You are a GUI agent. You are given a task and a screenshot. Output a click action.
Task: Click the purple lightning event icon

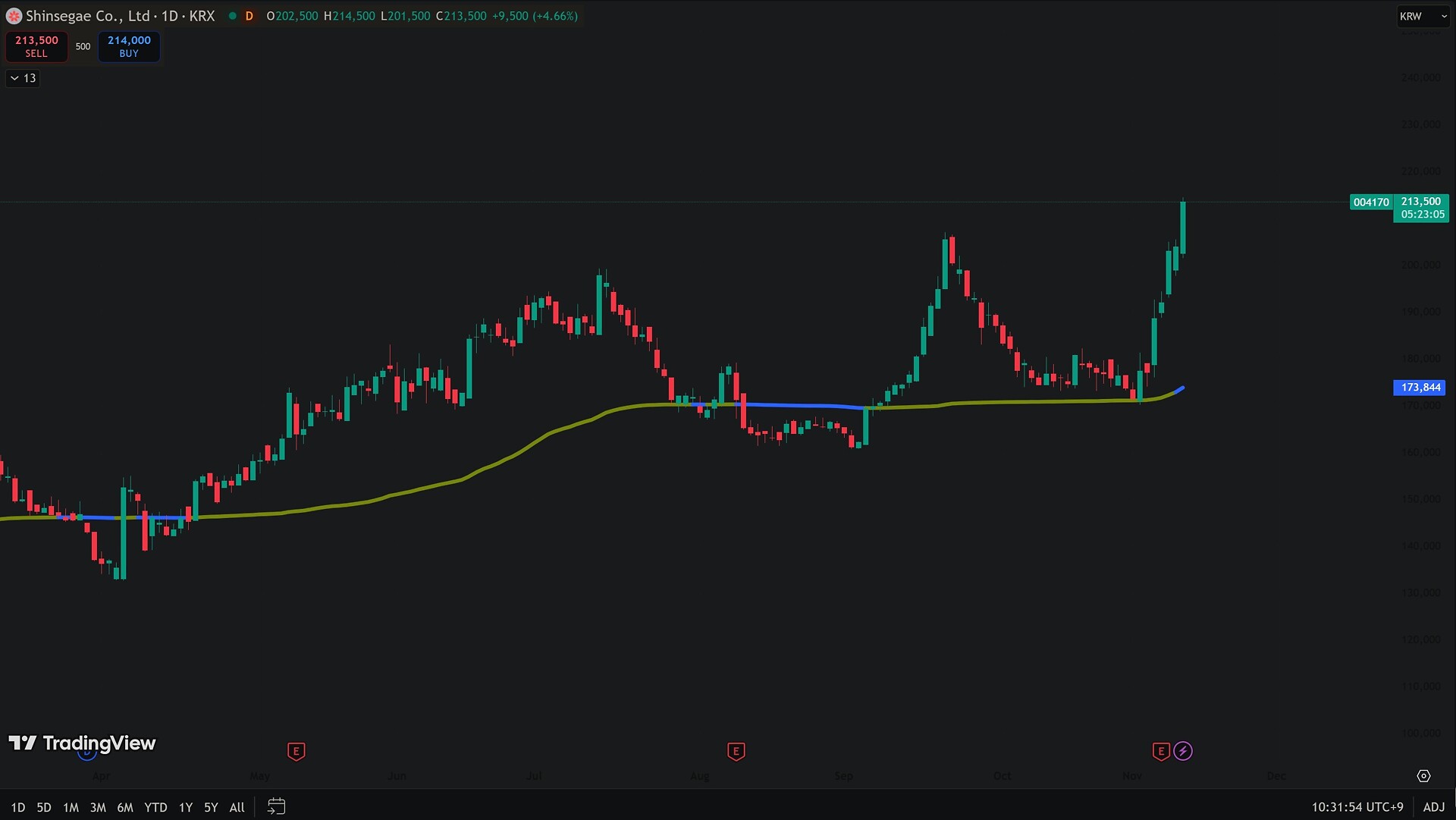(x=1183, y=752)
